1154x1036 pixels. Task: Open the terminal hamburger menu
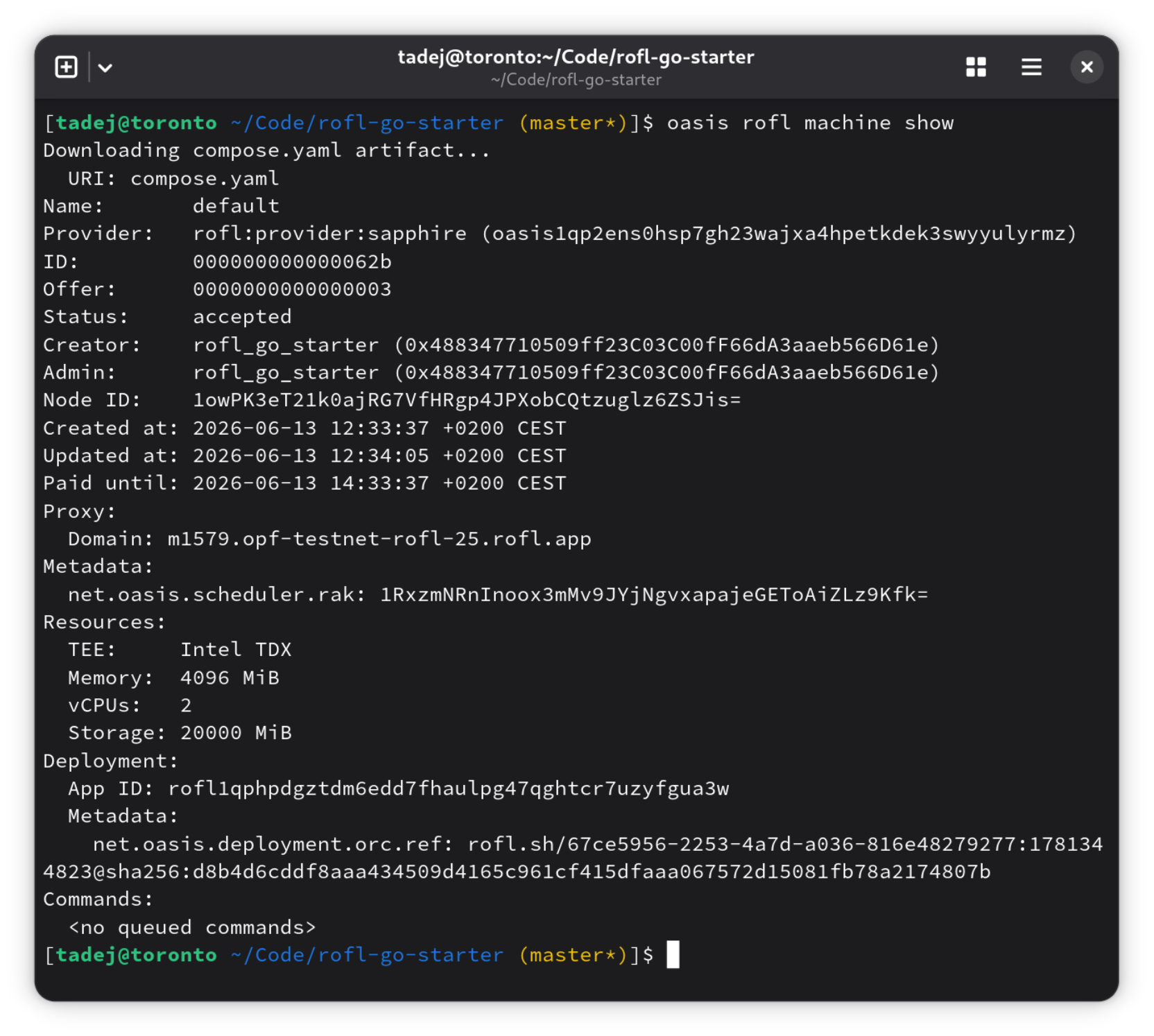pos(1031,67)
